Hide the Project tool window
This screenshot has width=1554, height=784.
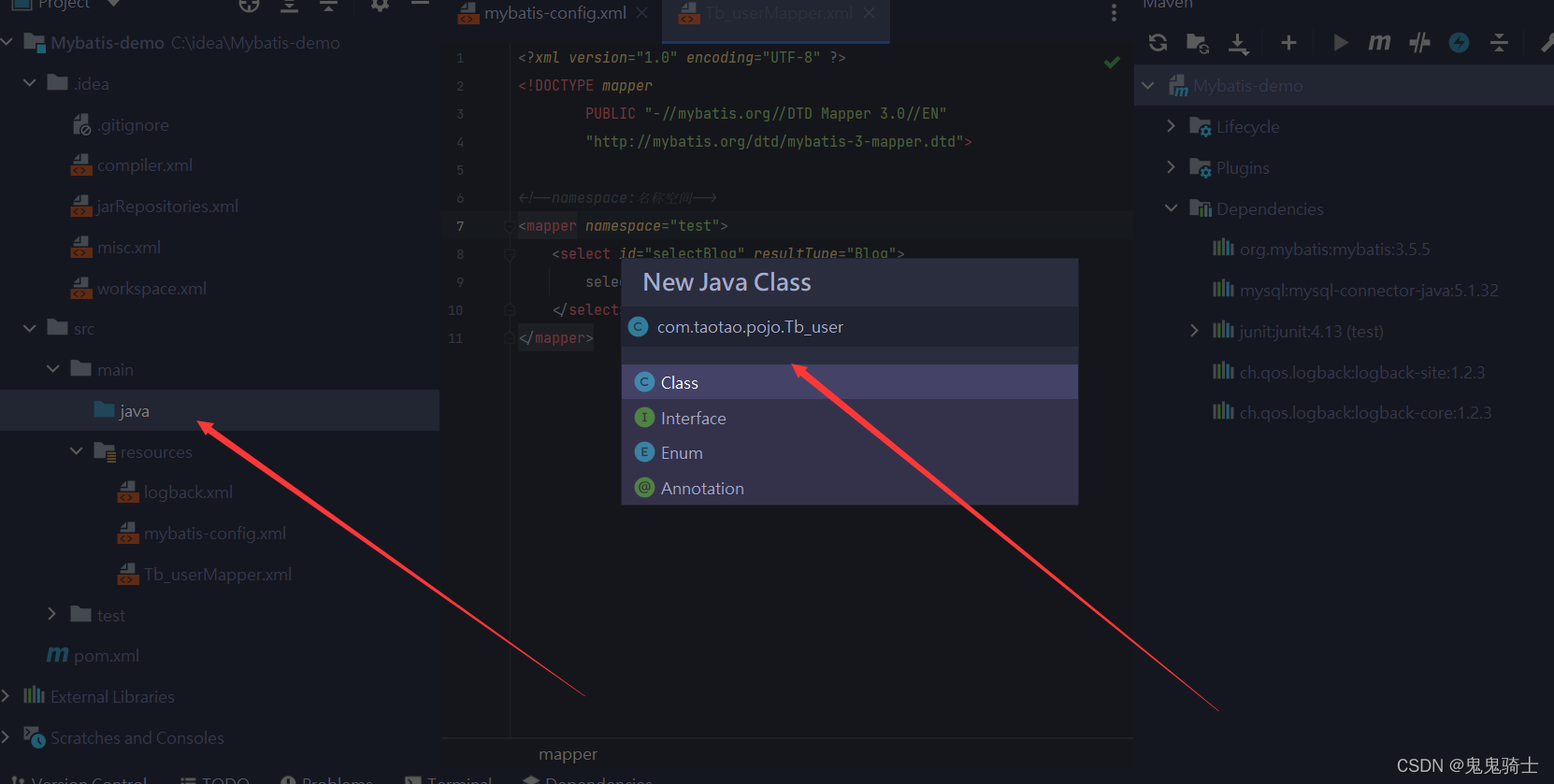[x=420, y=5]
